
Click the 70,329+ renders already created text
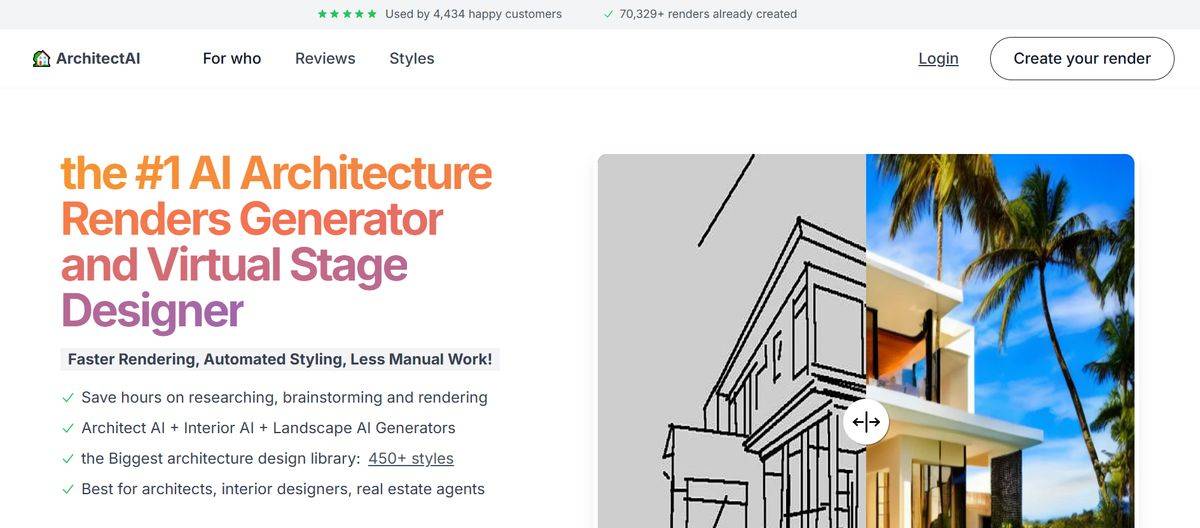click(708, 14)
